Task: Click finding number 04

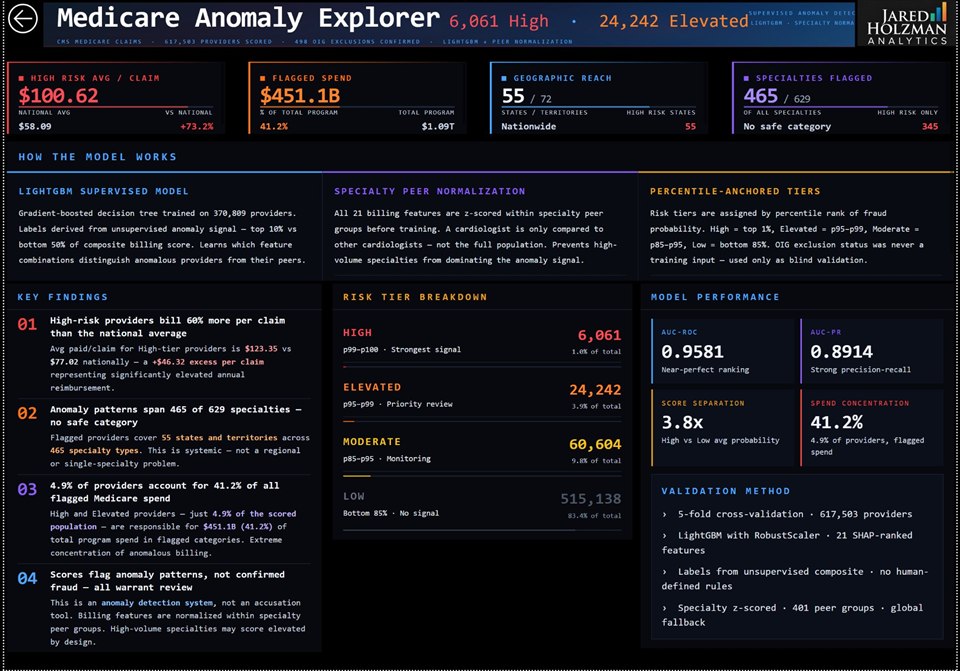Action: click(x=27, y=579)
